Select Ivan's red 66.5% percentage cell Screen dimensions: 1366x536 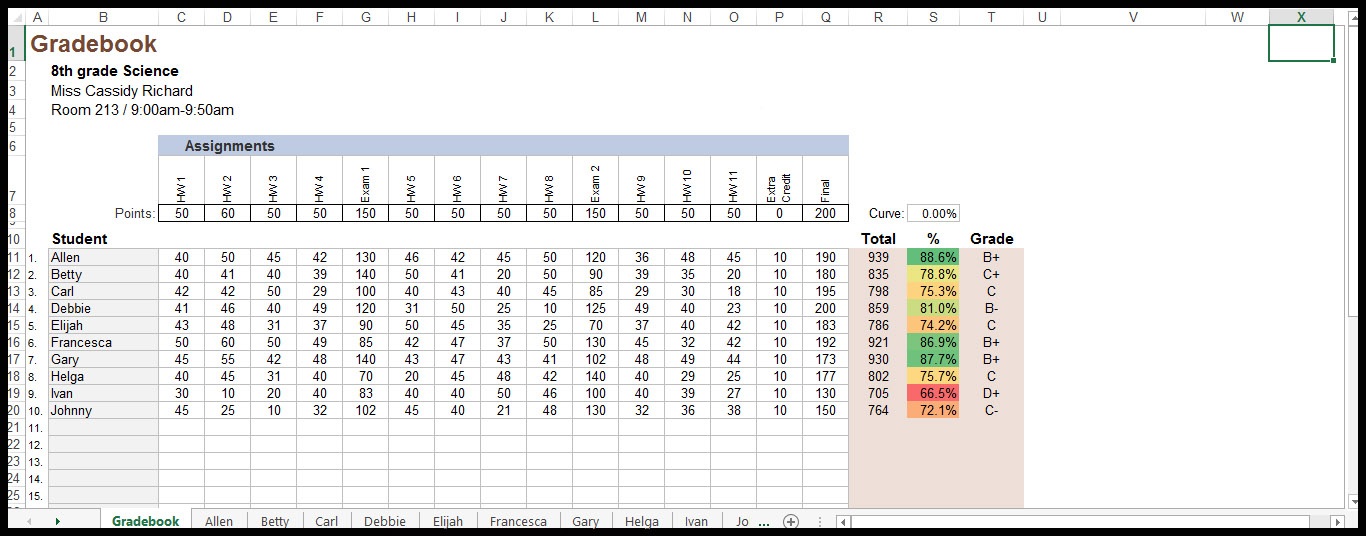tap(933, 393)
